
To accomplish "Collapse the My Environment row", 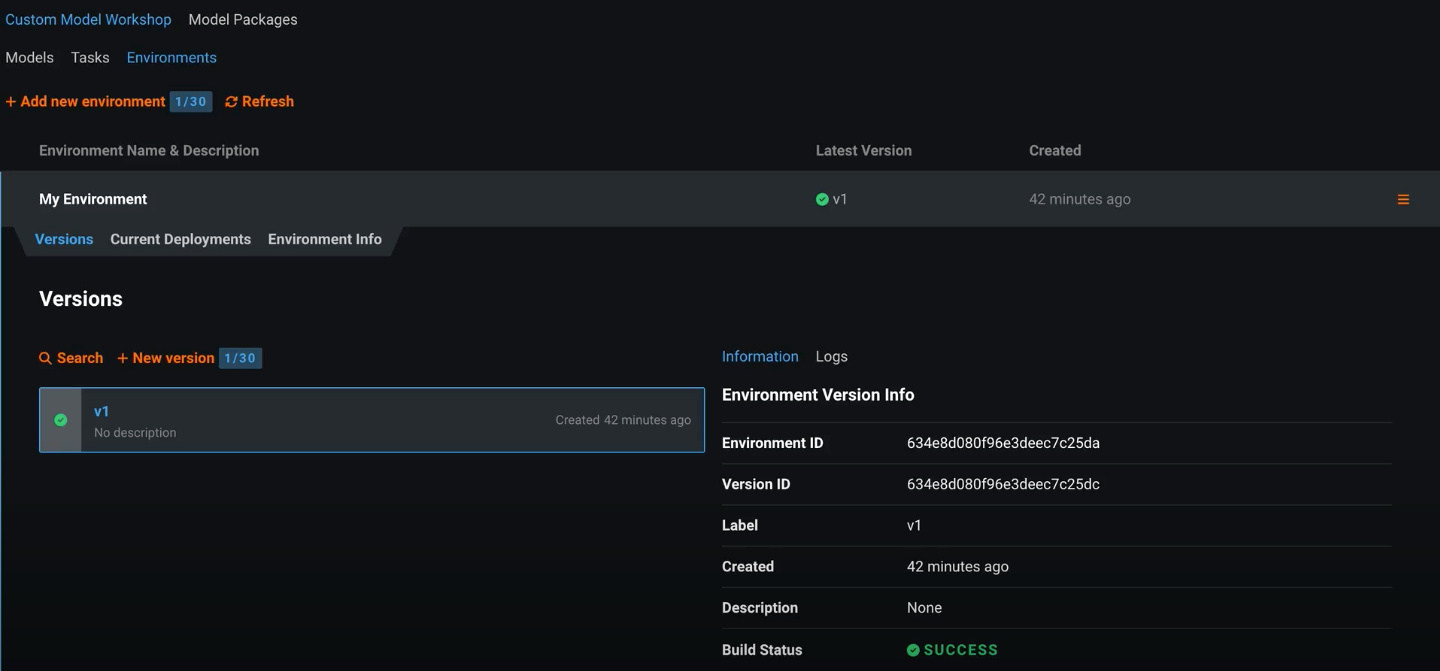I will tap(93, 199).
